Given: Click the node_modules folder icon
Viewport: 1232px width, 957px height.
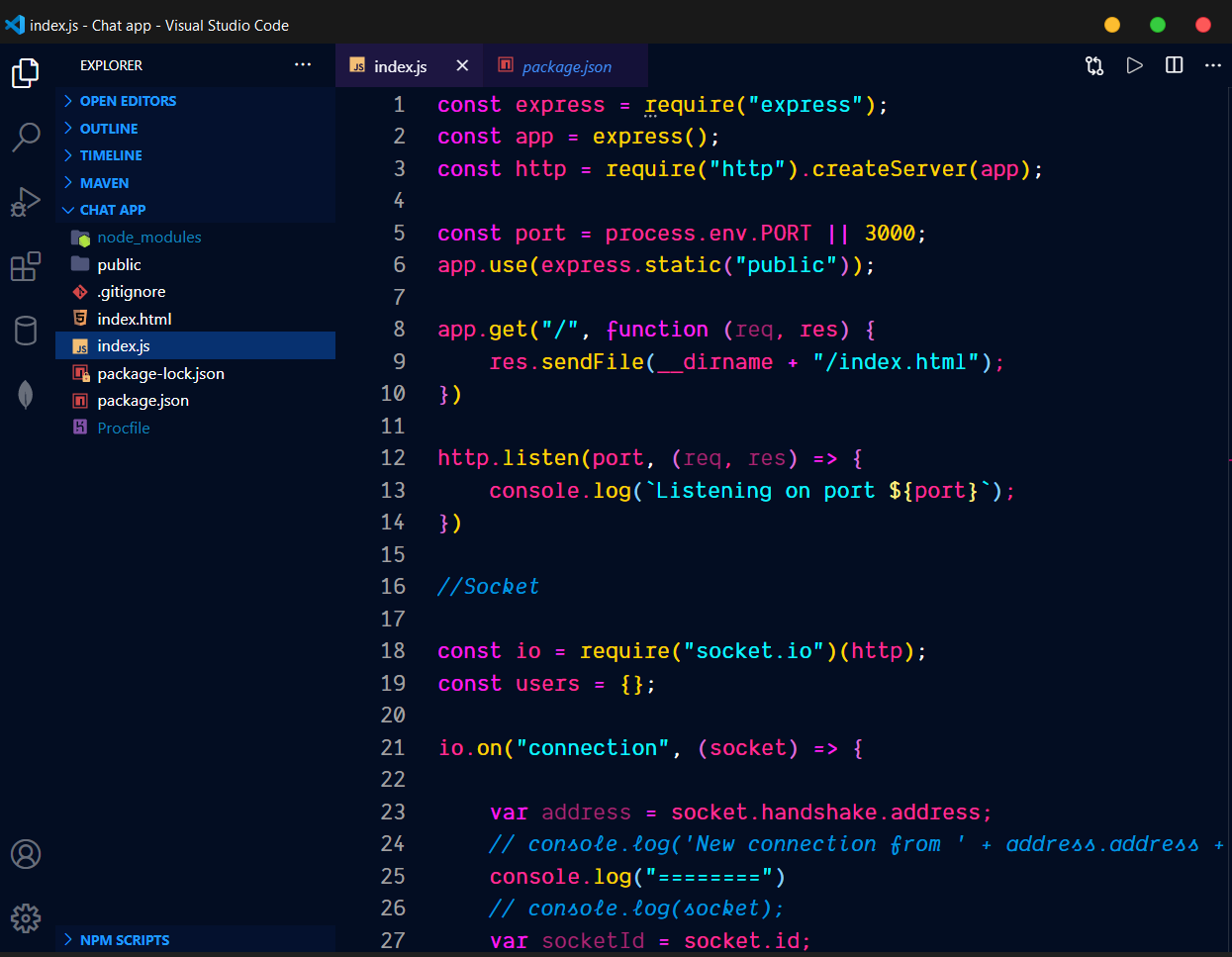Looking at the screenshot, I should point(80,238).
